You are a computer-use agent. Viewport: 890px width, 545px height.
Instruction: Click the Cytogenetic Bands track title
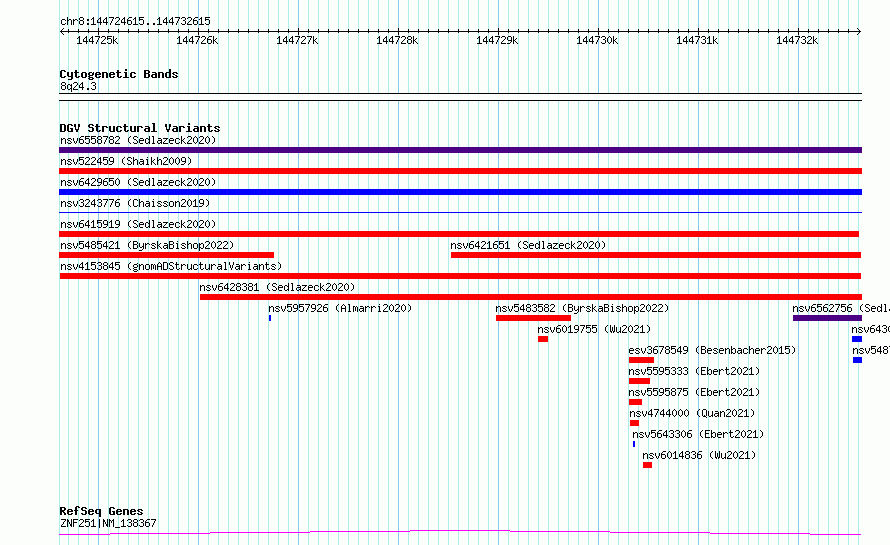tap(119, 74)
